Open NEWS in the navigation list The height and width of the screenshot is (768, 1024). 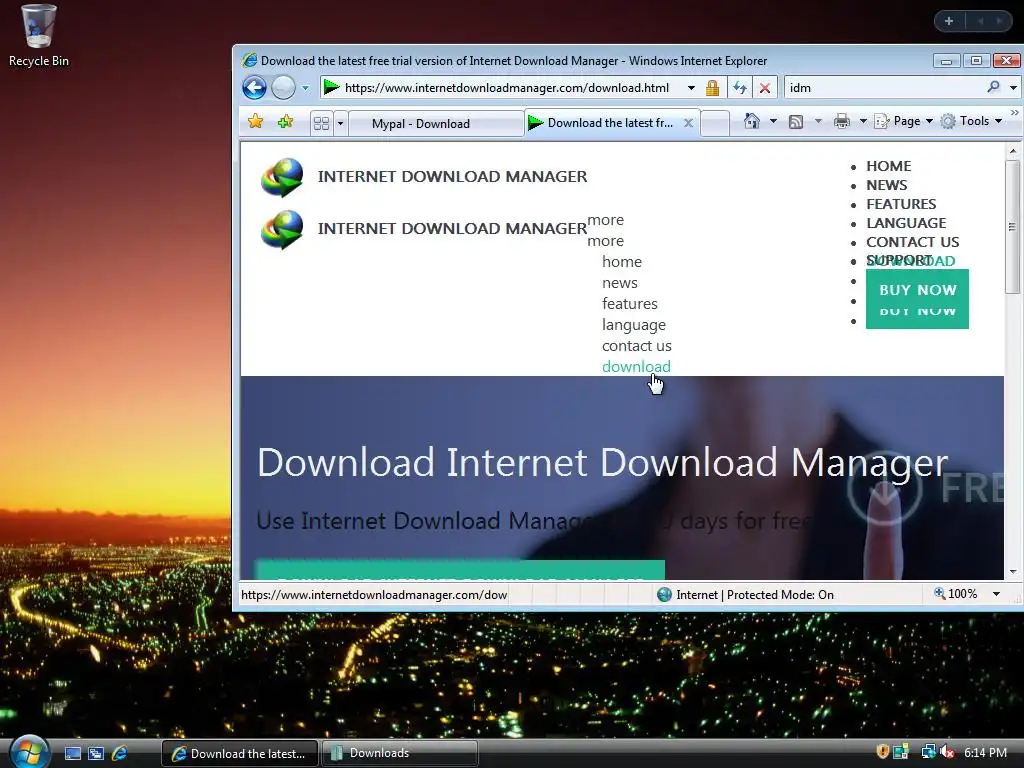click(x=886, y=185)
